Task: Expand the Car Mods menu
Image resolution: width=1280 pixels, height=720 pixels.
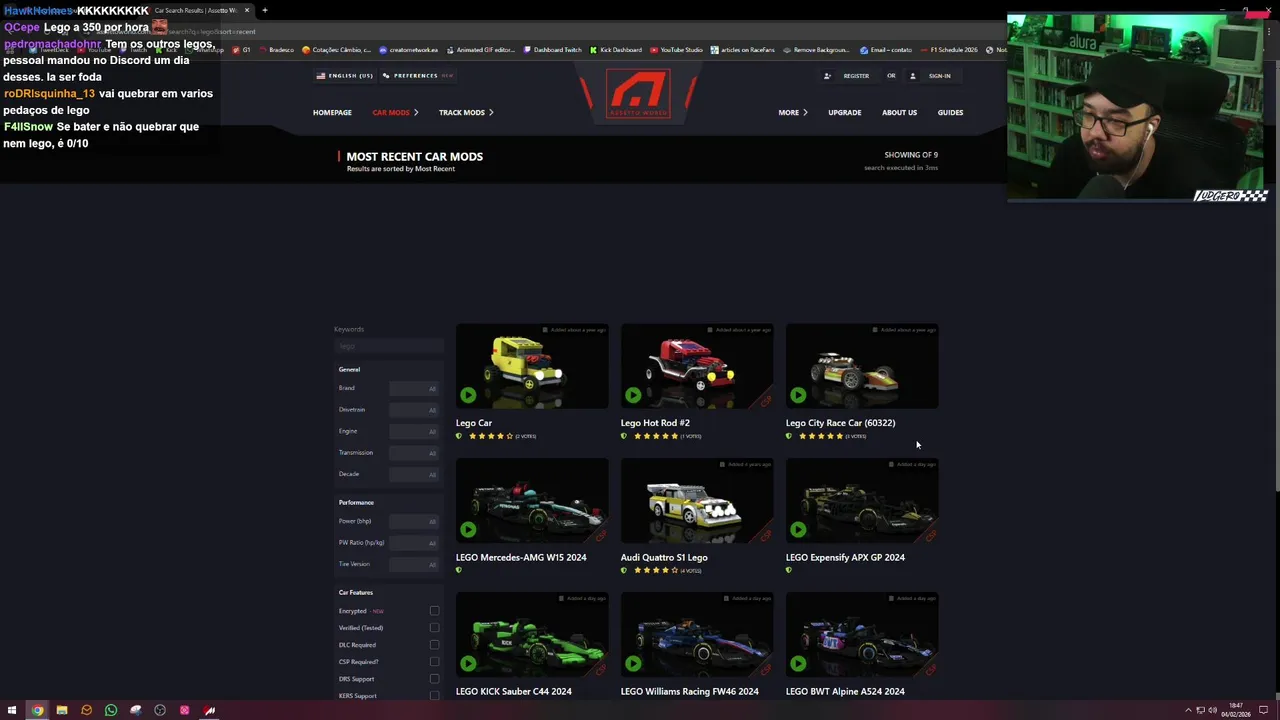Action: click(x=395, y=113)
